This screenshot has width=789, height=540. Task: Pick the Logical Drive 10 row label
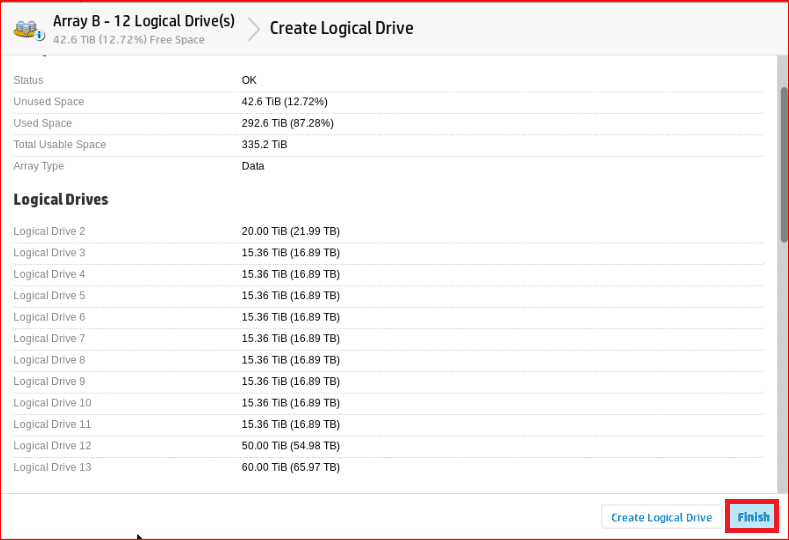(52, 403)
